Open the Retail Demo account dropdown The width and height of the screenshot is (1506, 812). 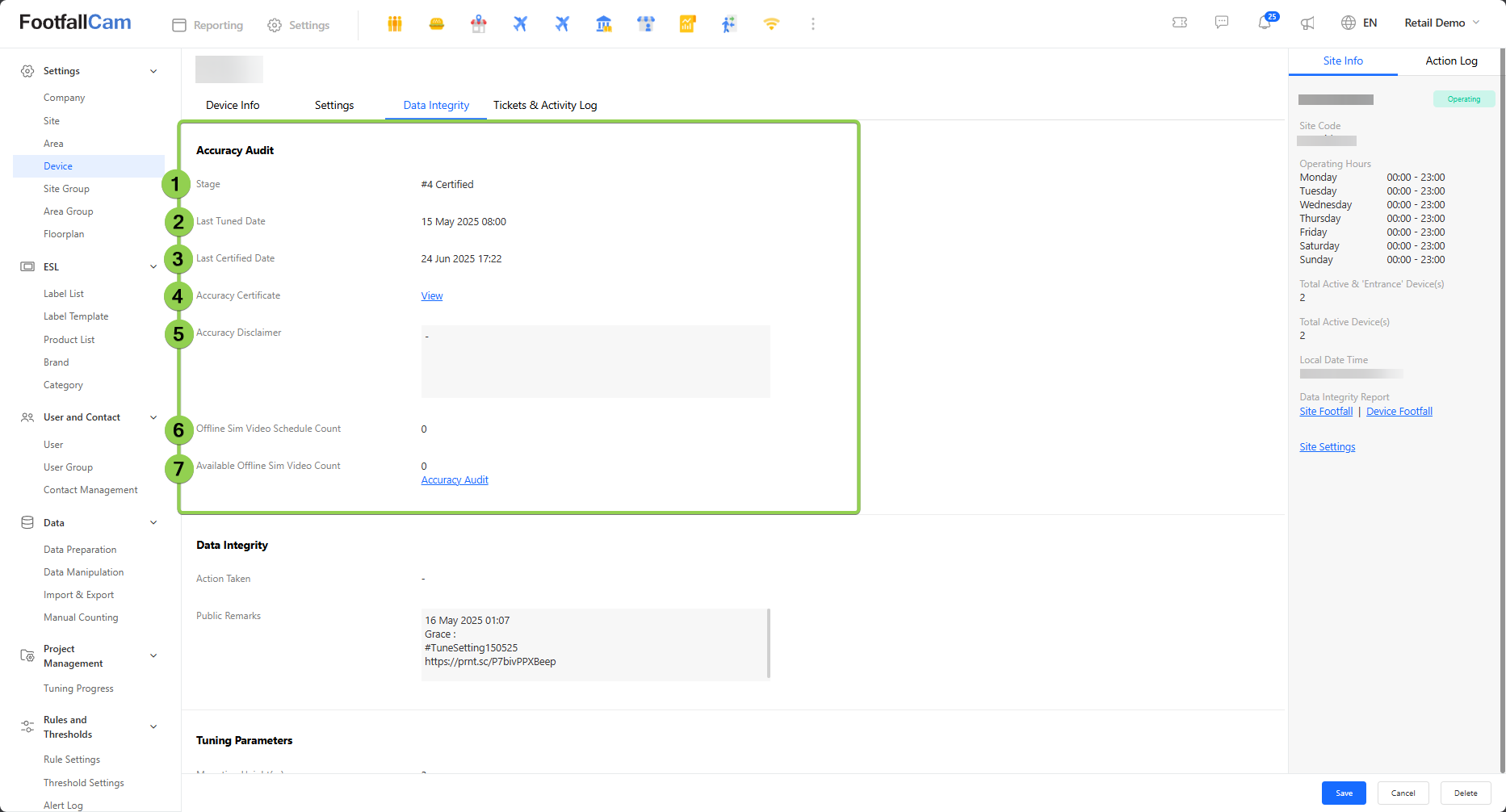pyautogui.click(x=1441, y=23)
